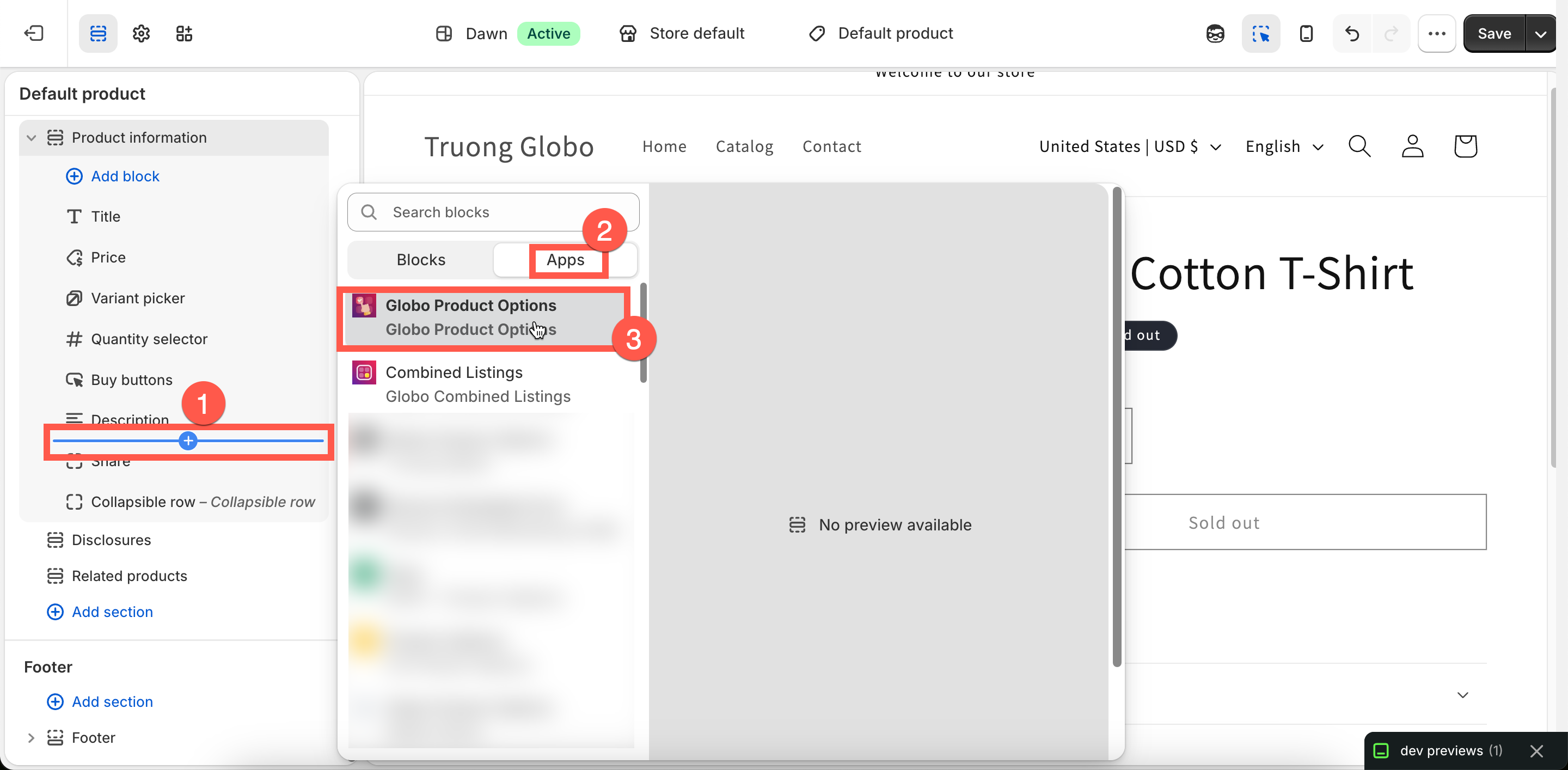The height and width of the screenshot is (770, 1568).
Task: Click the Catalog navigation link
Action: coord(744,146)
